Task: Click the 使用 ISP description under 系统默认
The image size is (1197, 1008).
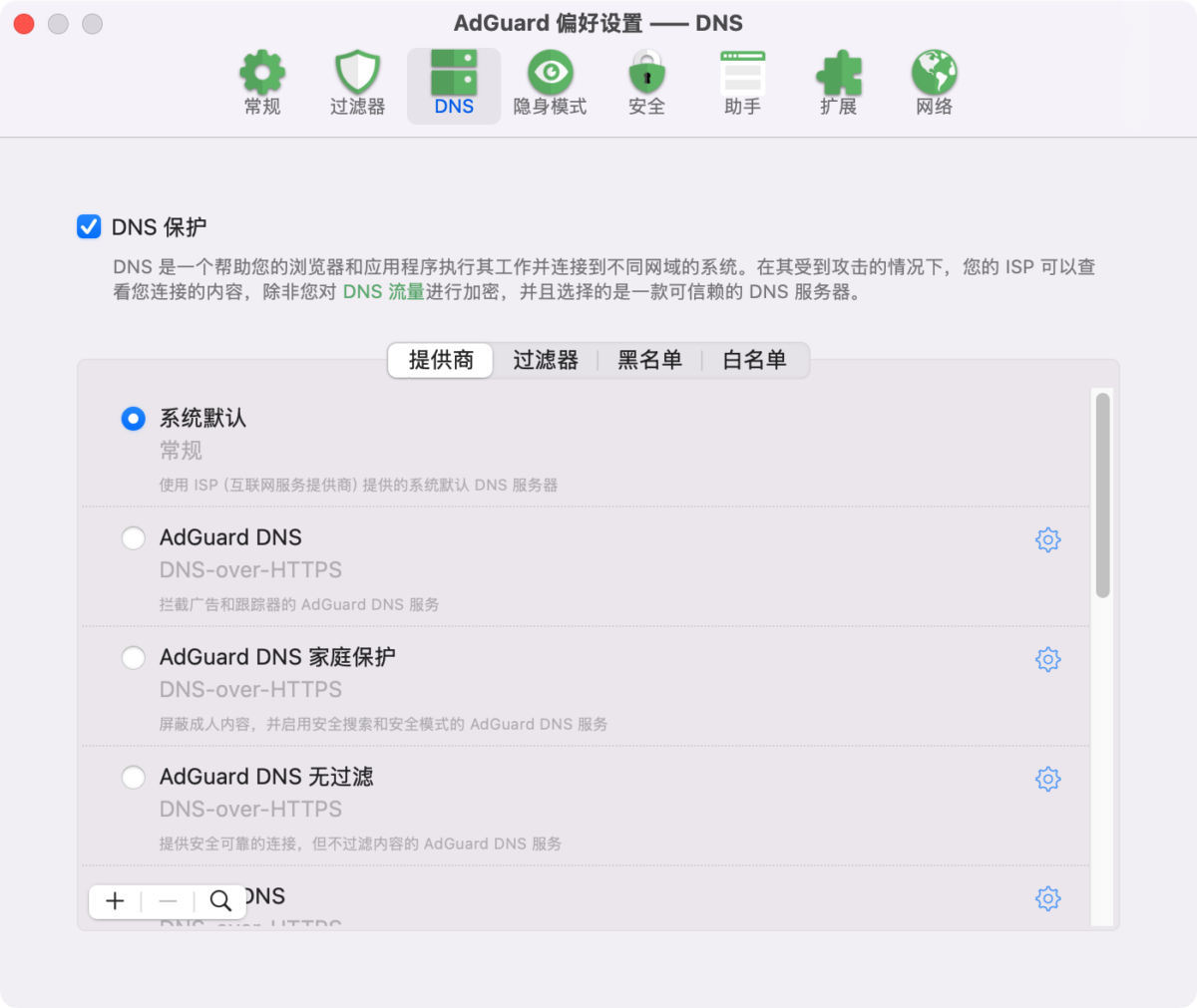Action: pos(358,485)
